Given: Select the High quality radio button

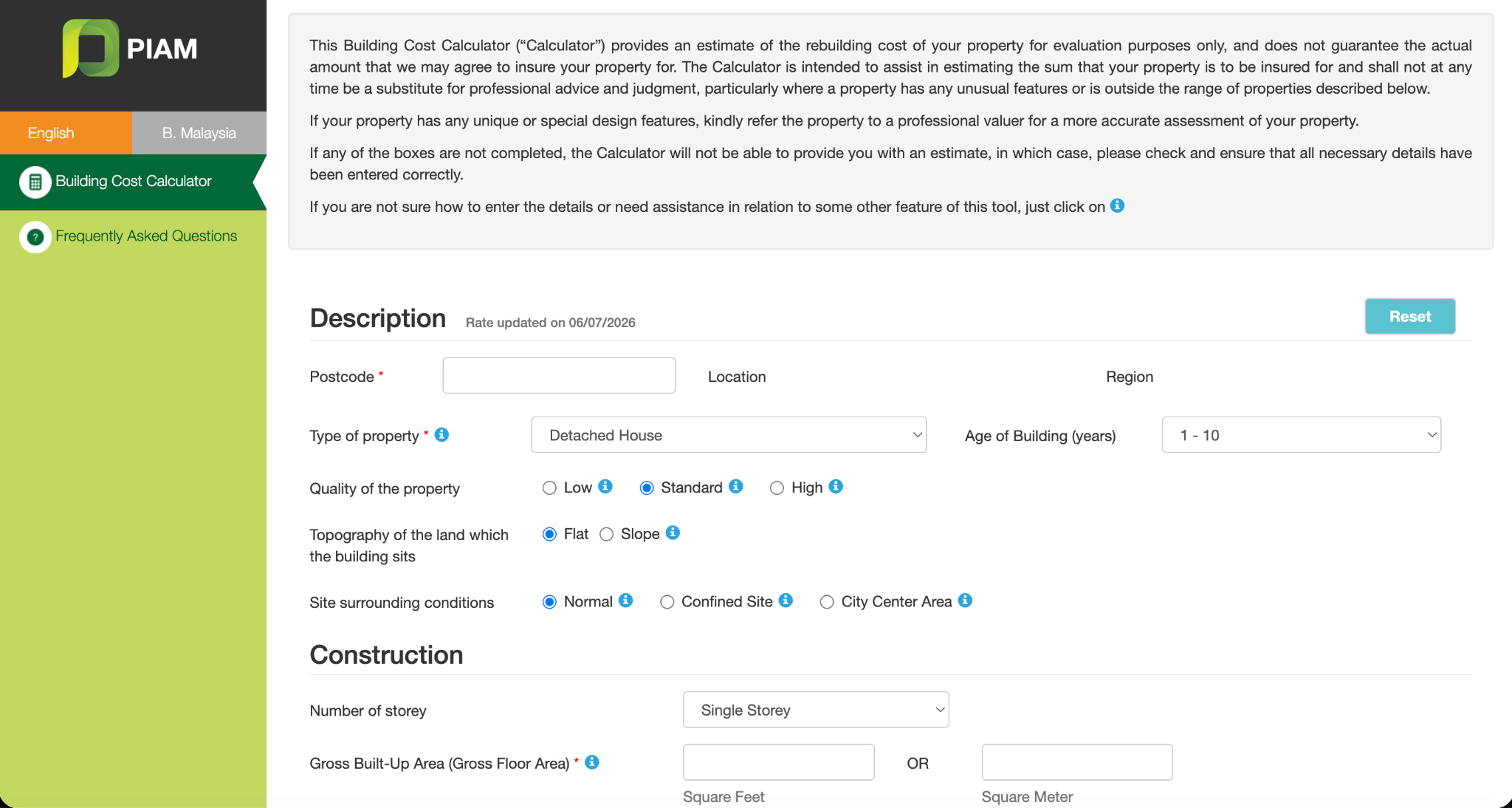Looking at the screenshot, I should click(777, 488).
